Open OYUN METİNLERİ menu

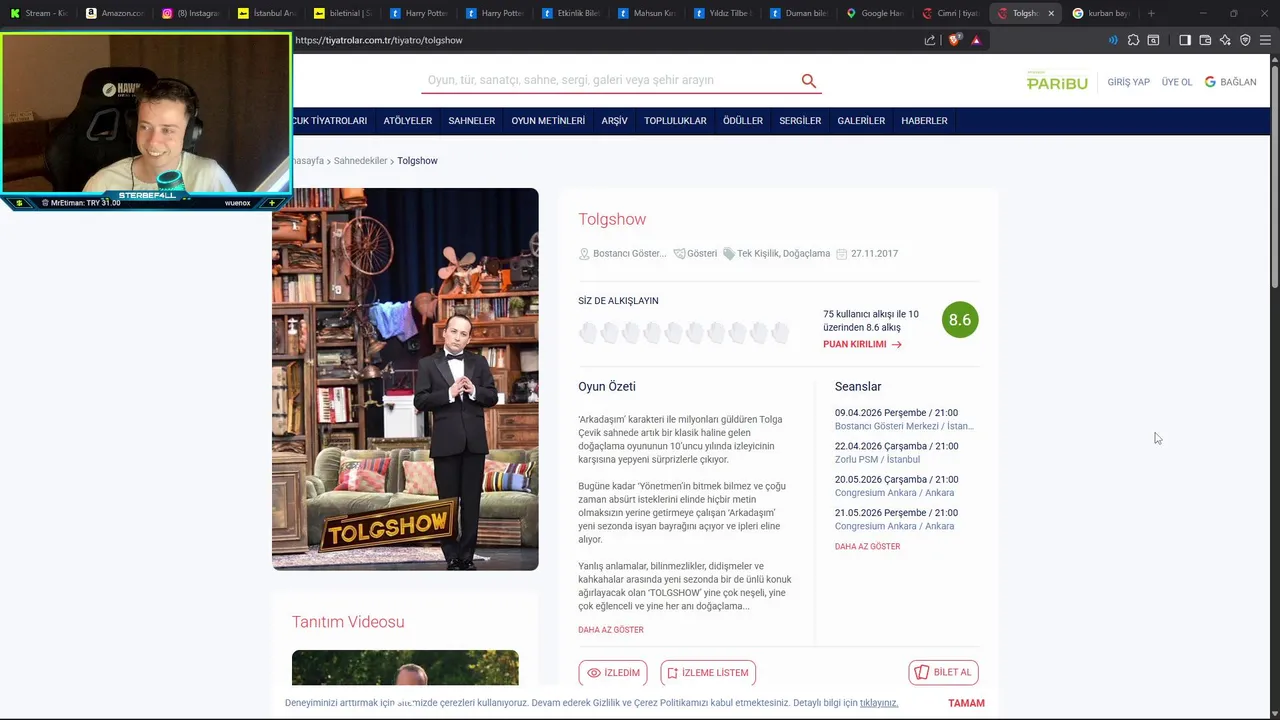point(548,121)
